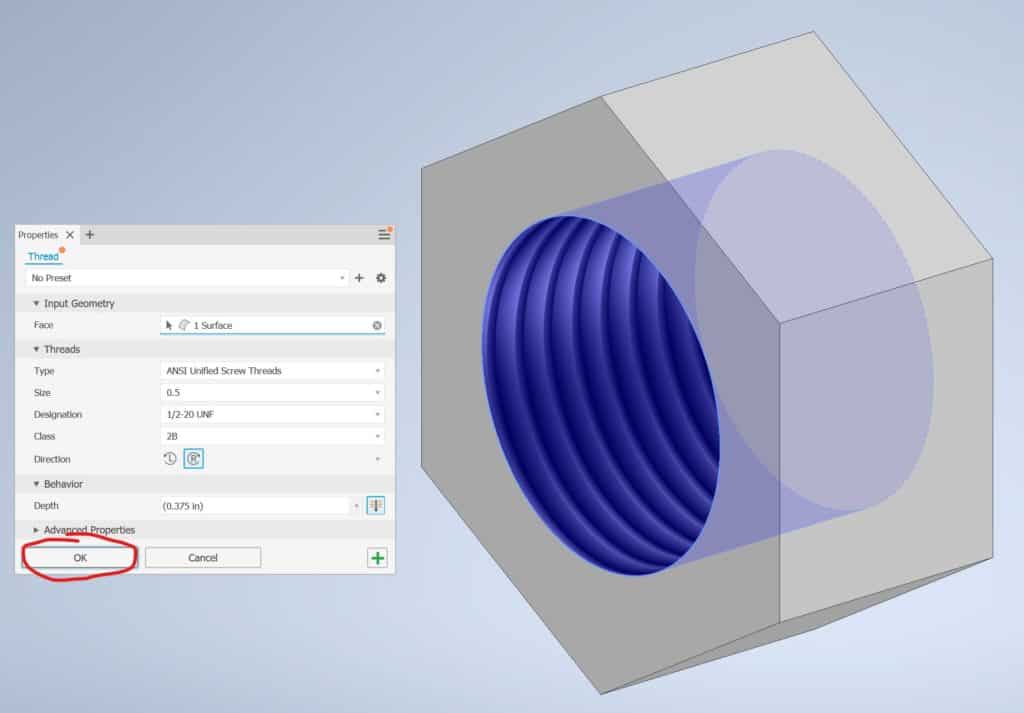The image size is (1024, 713).
Task: Click the OK button
Action: [80, 558]
